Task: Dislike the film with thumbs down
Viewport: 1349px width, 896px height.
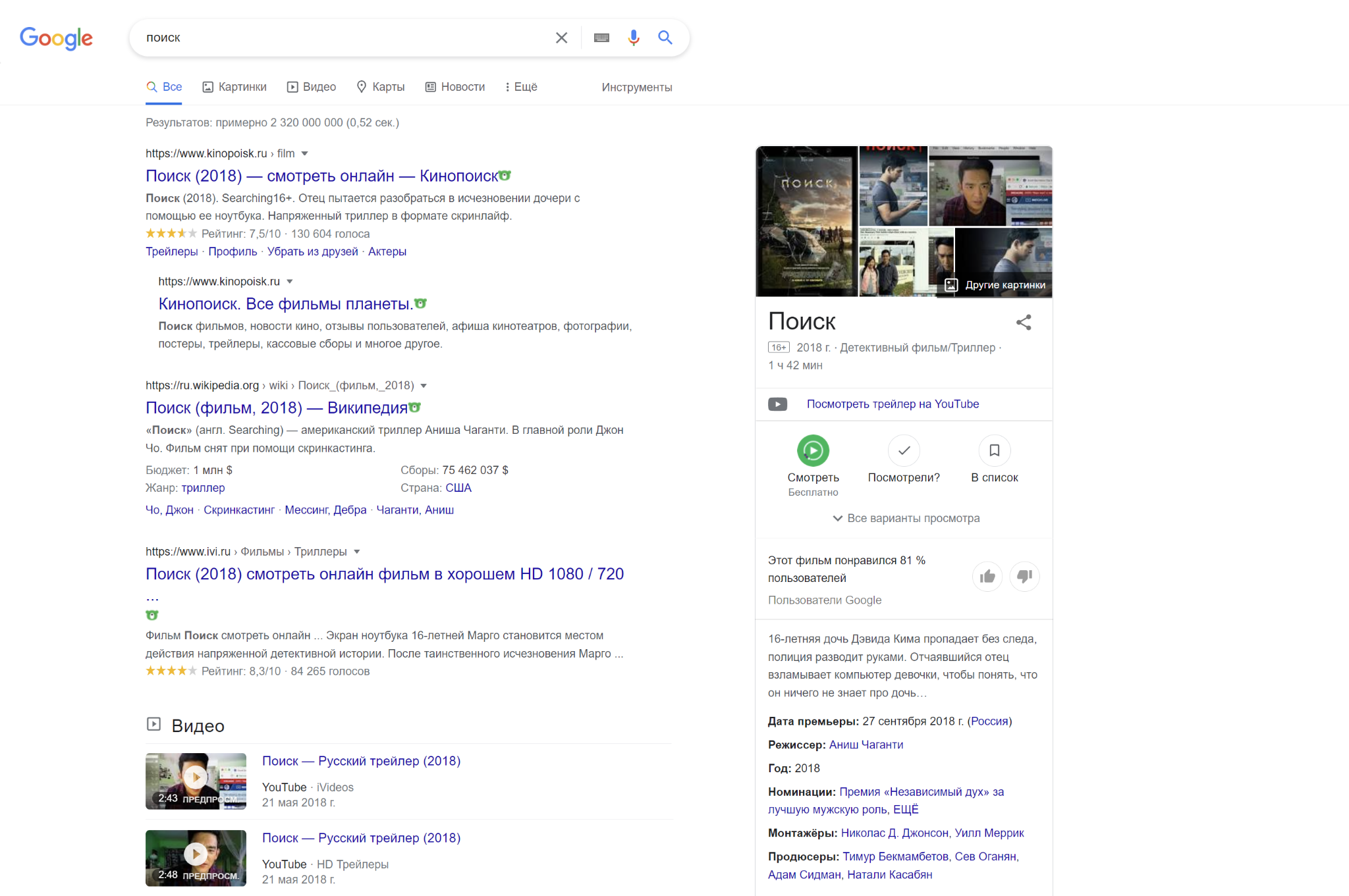Action: [1024, 577]
